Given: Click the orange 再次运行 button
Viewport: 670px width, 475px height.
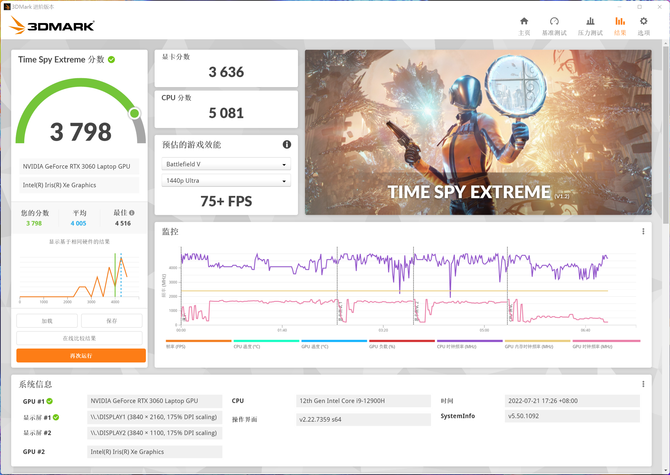Looking at the screenshot, I should [x=81, y=355].
